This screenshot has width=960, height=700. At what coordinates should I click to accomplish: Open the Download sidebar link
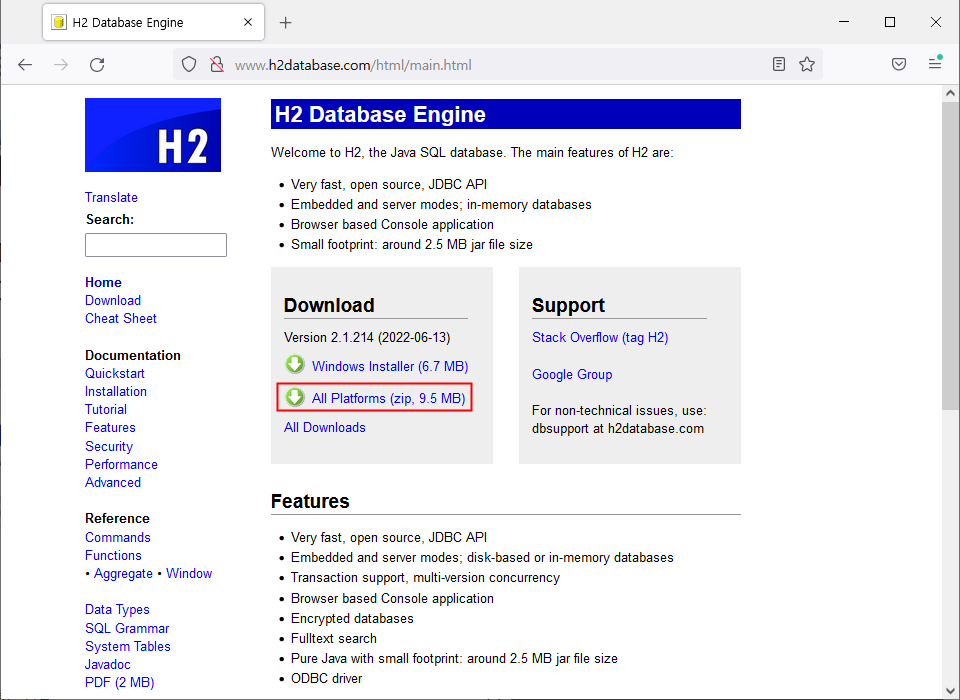pyautogui.click(x=113, y=300)
